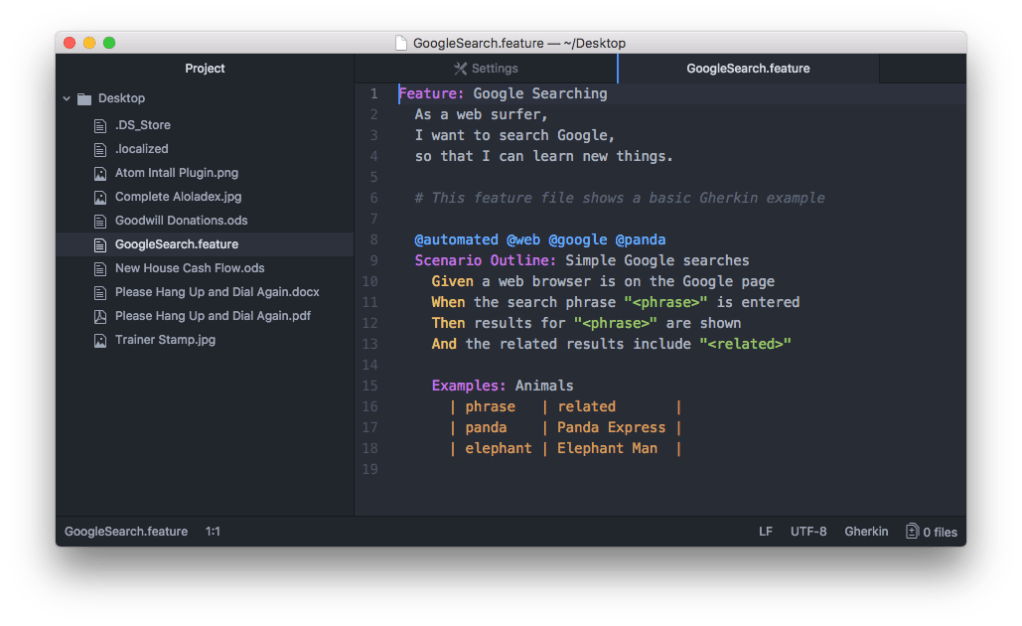Click the image icon beside Atom Intall Plugin.png
Viewport: 1022px width, 626px height.
(101, 172)
